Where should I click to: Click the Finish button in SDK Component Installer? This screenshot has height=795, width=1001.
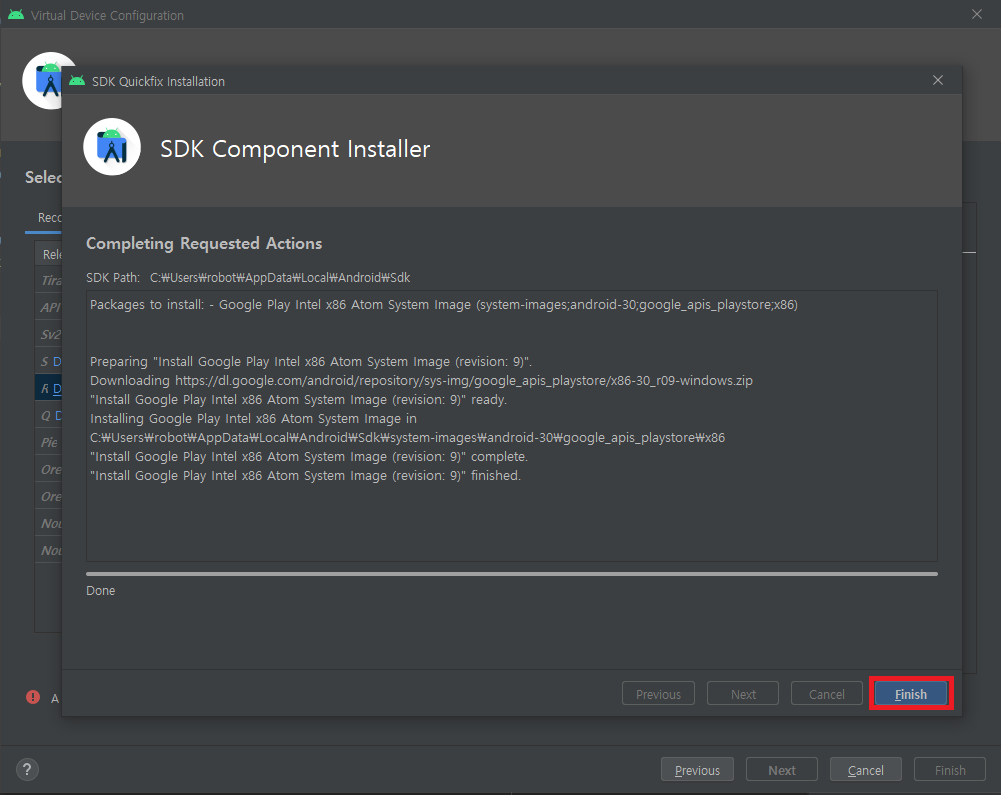coord(910,693)
